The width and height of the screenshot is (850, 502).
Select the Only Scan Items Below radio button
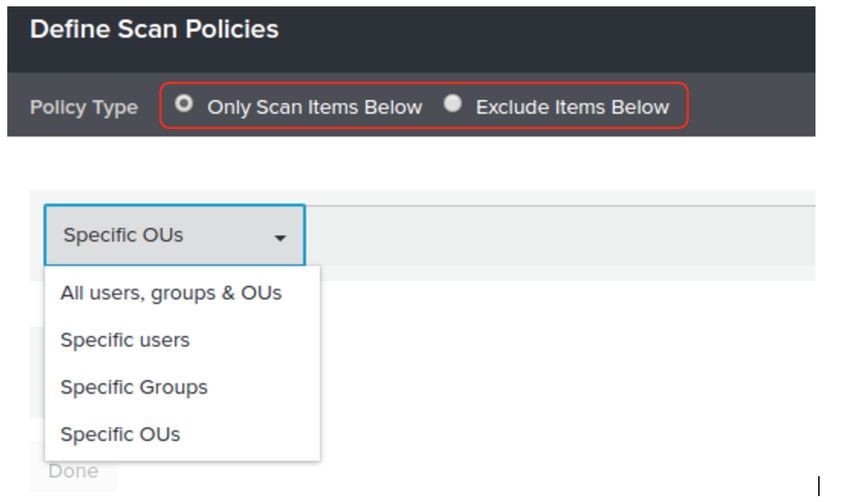[184, 103]
